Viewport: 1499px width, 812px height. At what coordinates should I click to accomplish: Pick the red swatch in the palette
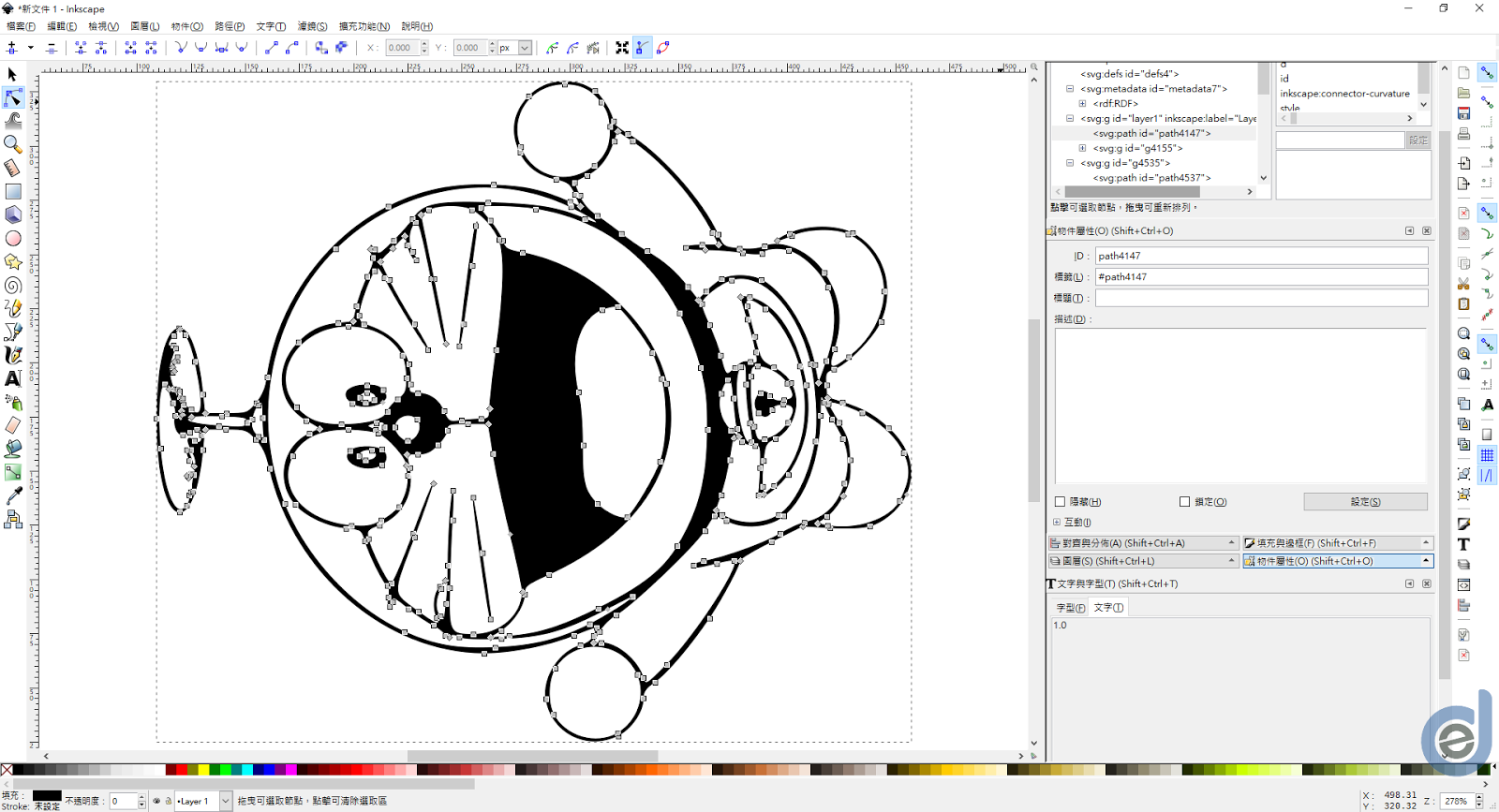(x=182, y=770)
